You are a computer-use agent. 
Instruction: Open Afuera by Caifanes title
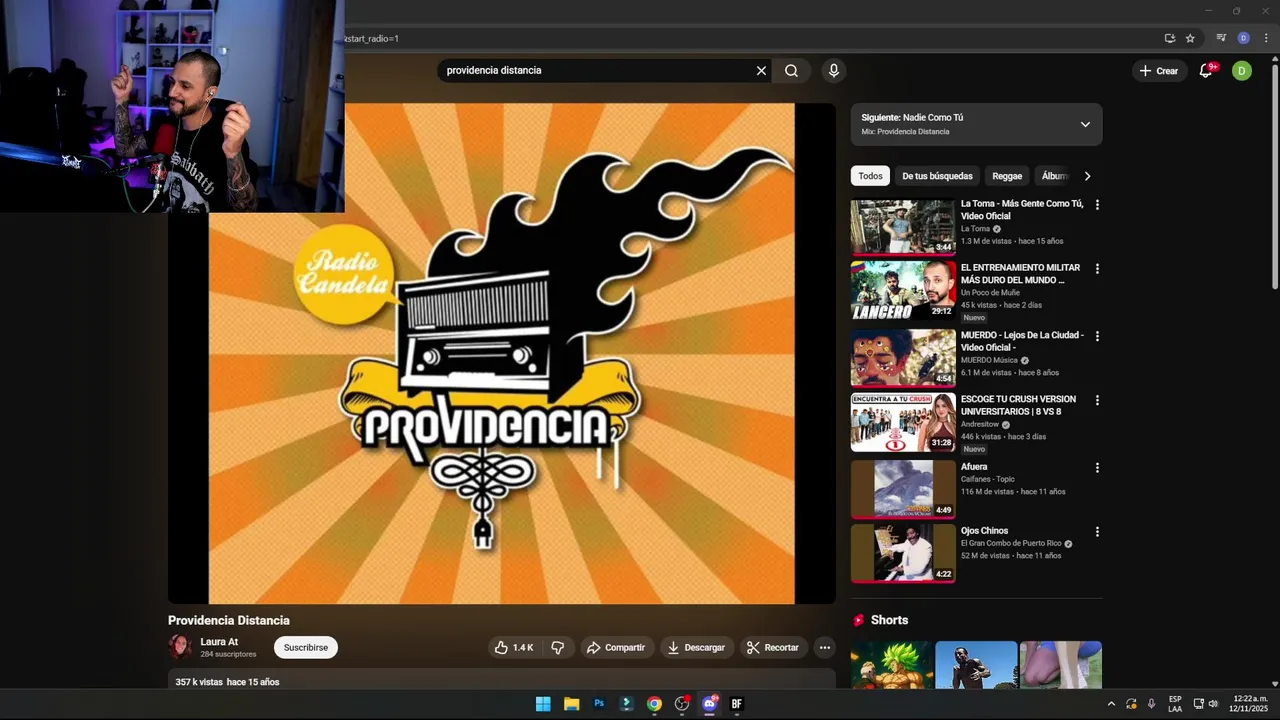[x=974, y=467]
